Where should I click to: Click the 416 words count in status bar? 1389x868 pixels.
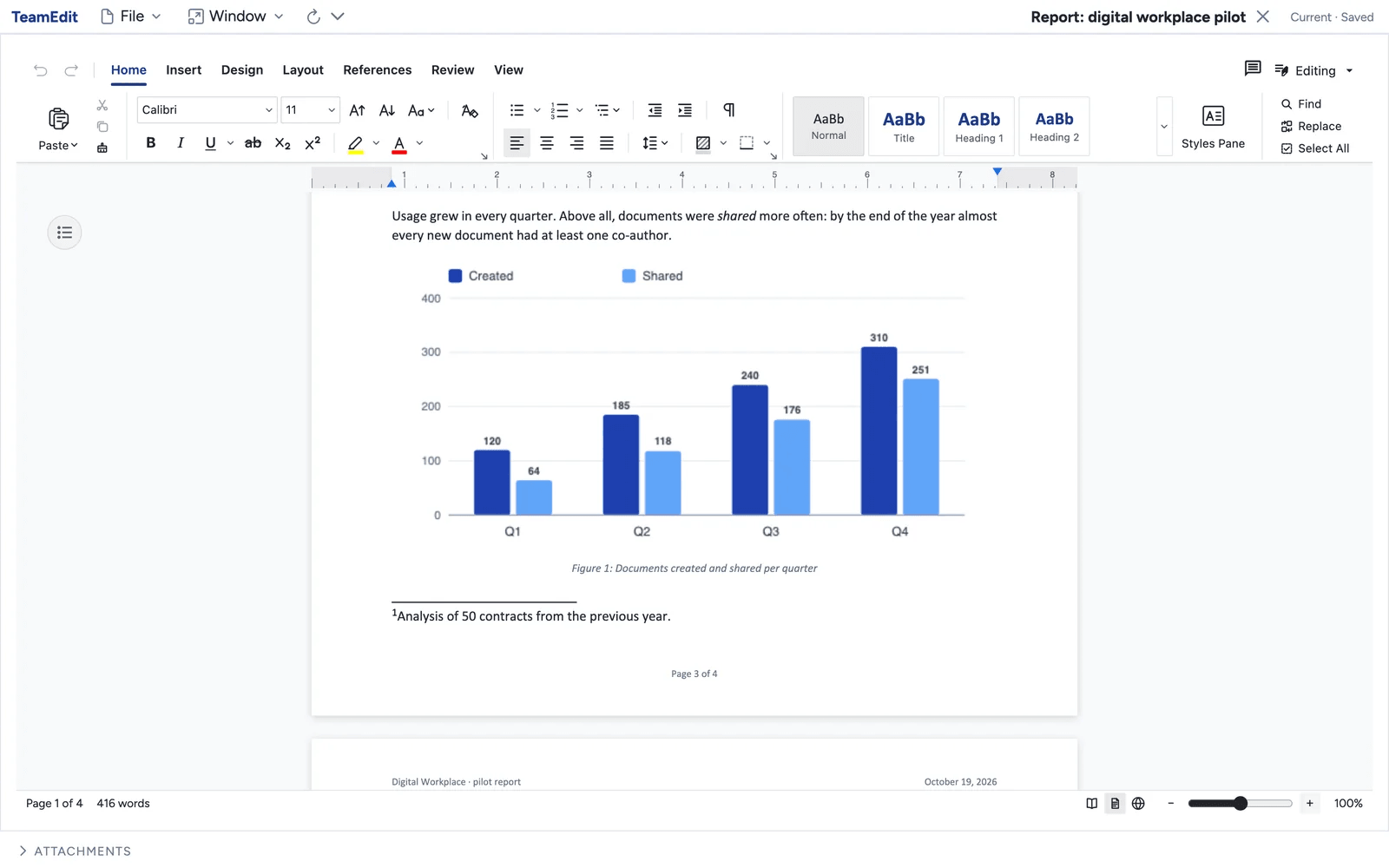click(123, 804)
